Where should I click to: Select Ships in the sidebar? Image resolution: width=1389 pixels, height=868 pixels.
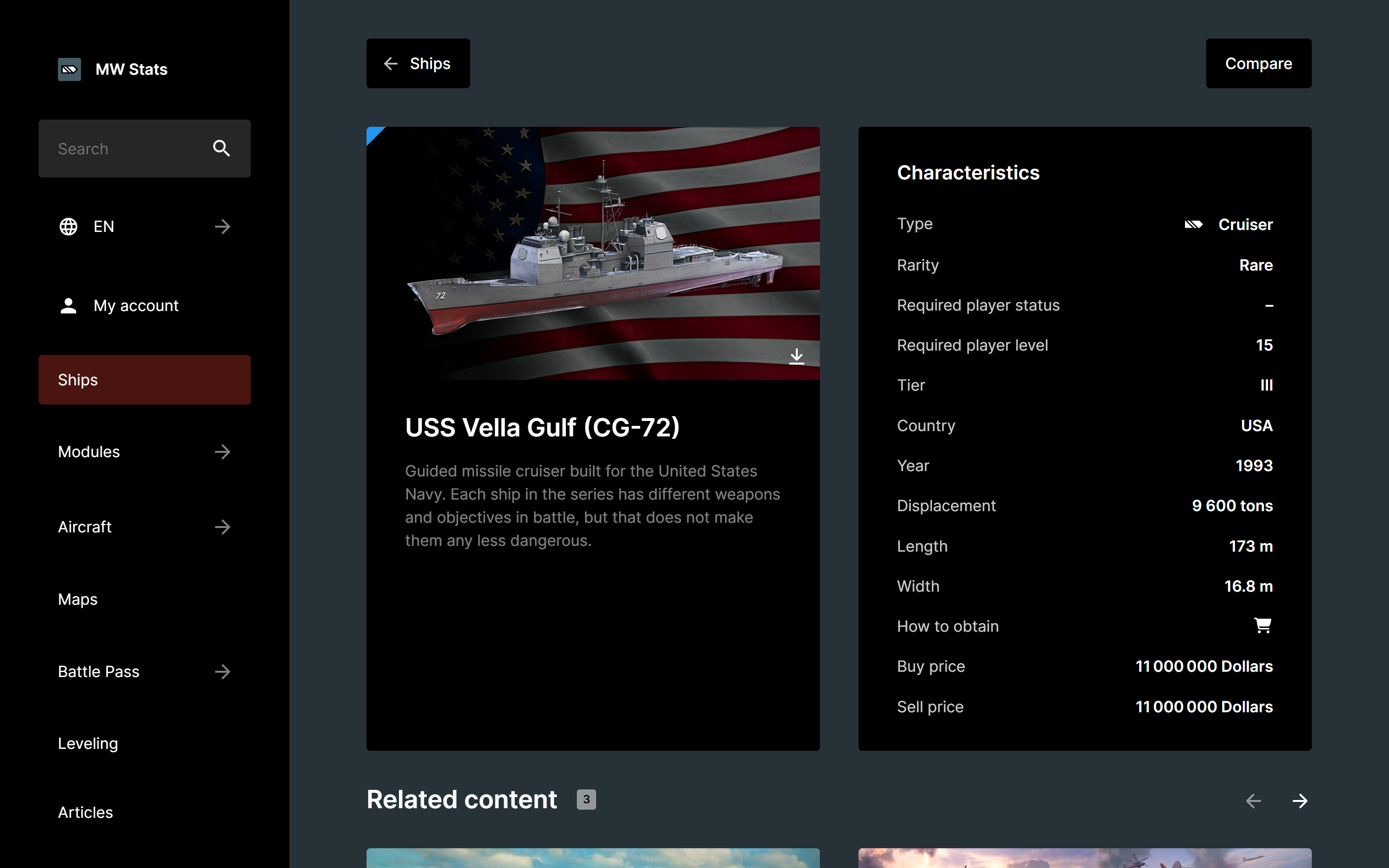pos(144,380)
